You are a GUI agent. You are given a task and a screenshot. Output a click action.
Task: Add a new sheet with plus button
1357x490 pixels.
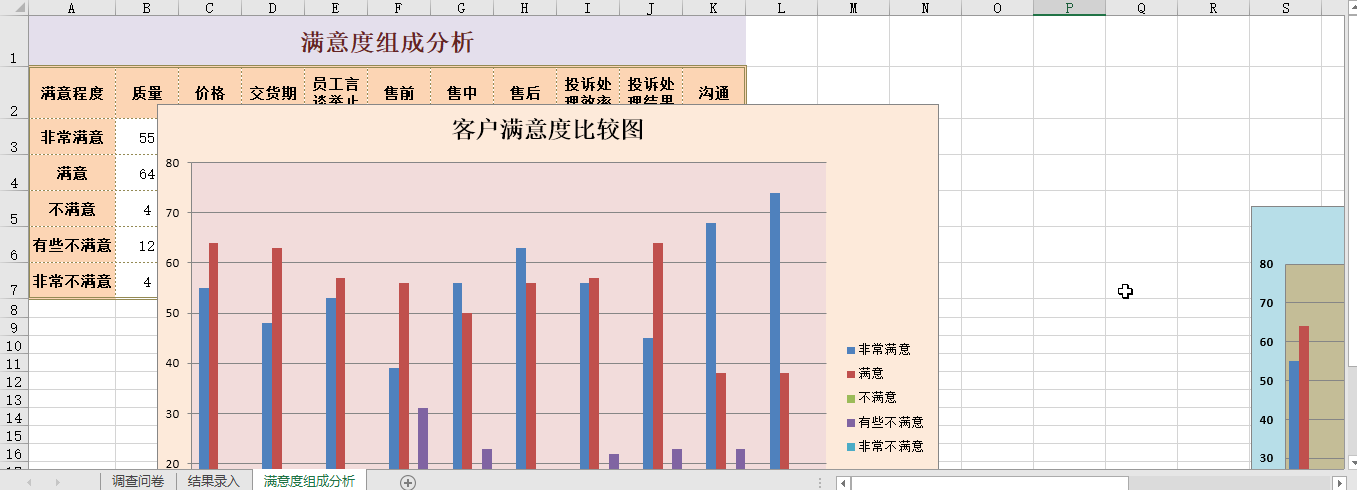(x=407, y=482)
